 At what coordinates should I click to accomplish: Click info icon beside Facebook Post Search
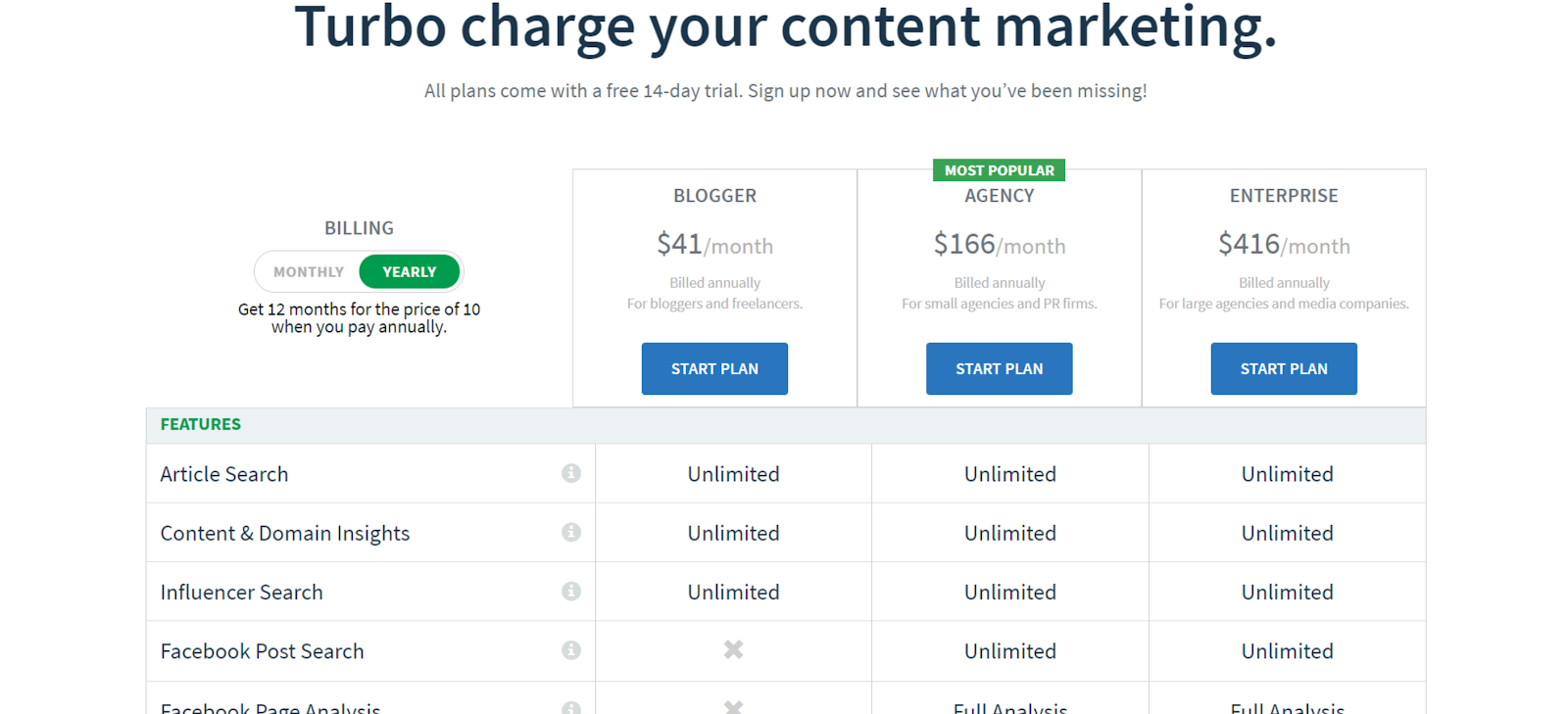pyautogui.click(x=571, y=650)
